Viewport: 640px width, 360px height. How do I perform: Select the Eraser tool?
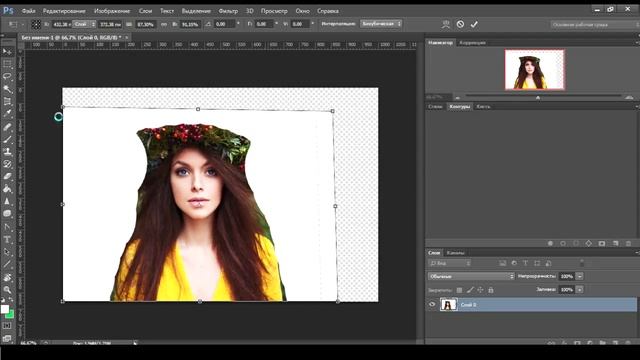pos(7,177)
